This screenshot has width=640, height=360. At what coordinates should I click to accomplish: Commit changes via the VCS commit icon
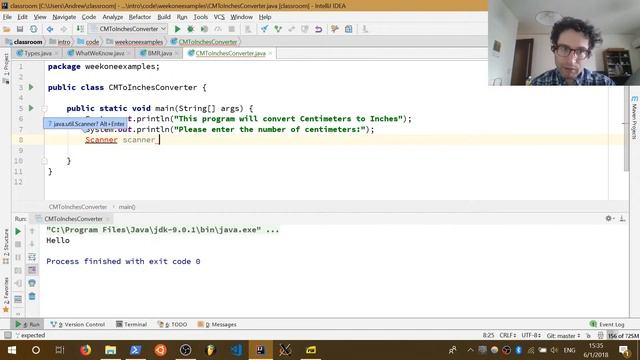[278, 29]
